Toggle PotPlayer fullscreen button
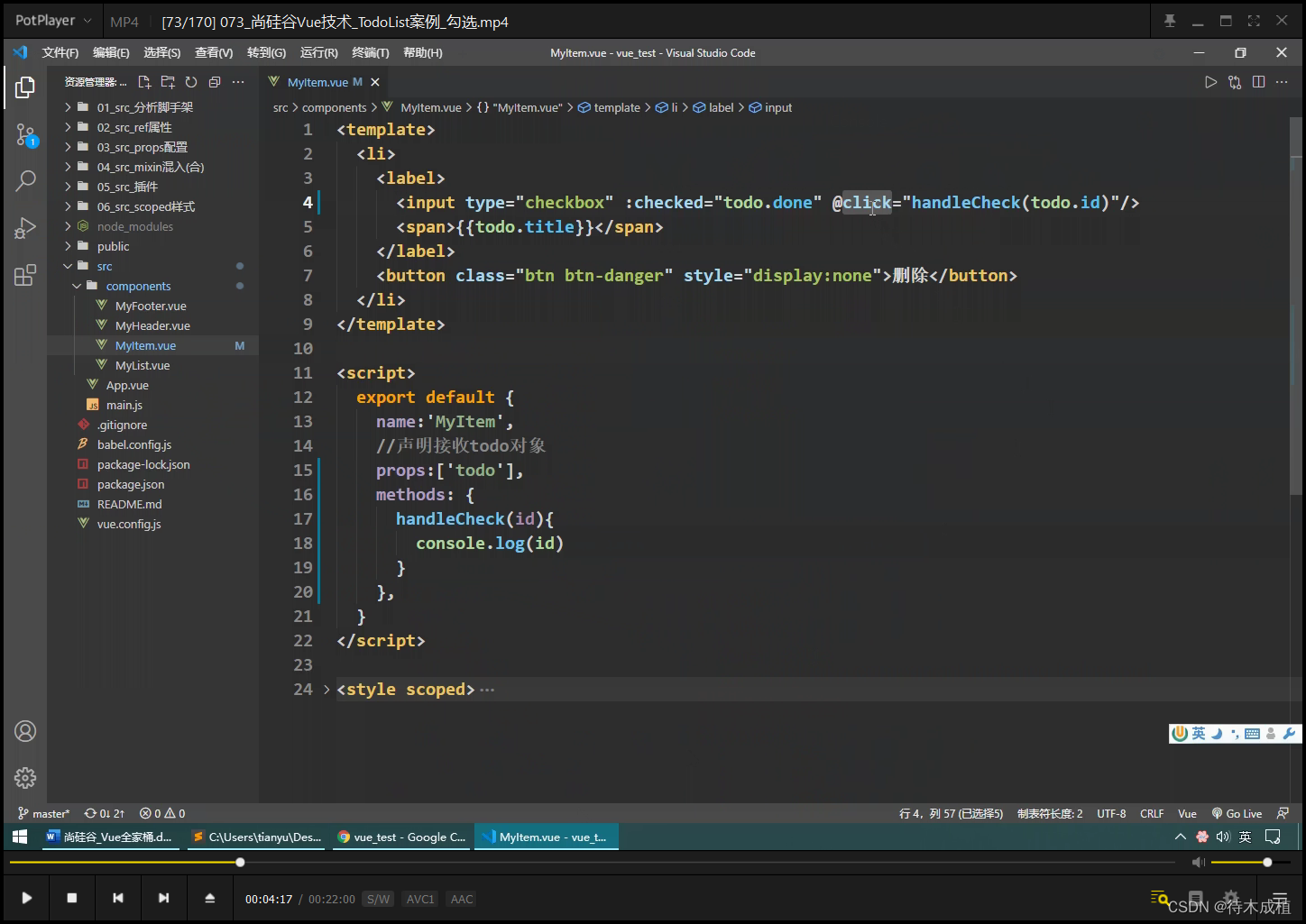The width and height of the screenshot is (1306, 924). coord(1254,21)
